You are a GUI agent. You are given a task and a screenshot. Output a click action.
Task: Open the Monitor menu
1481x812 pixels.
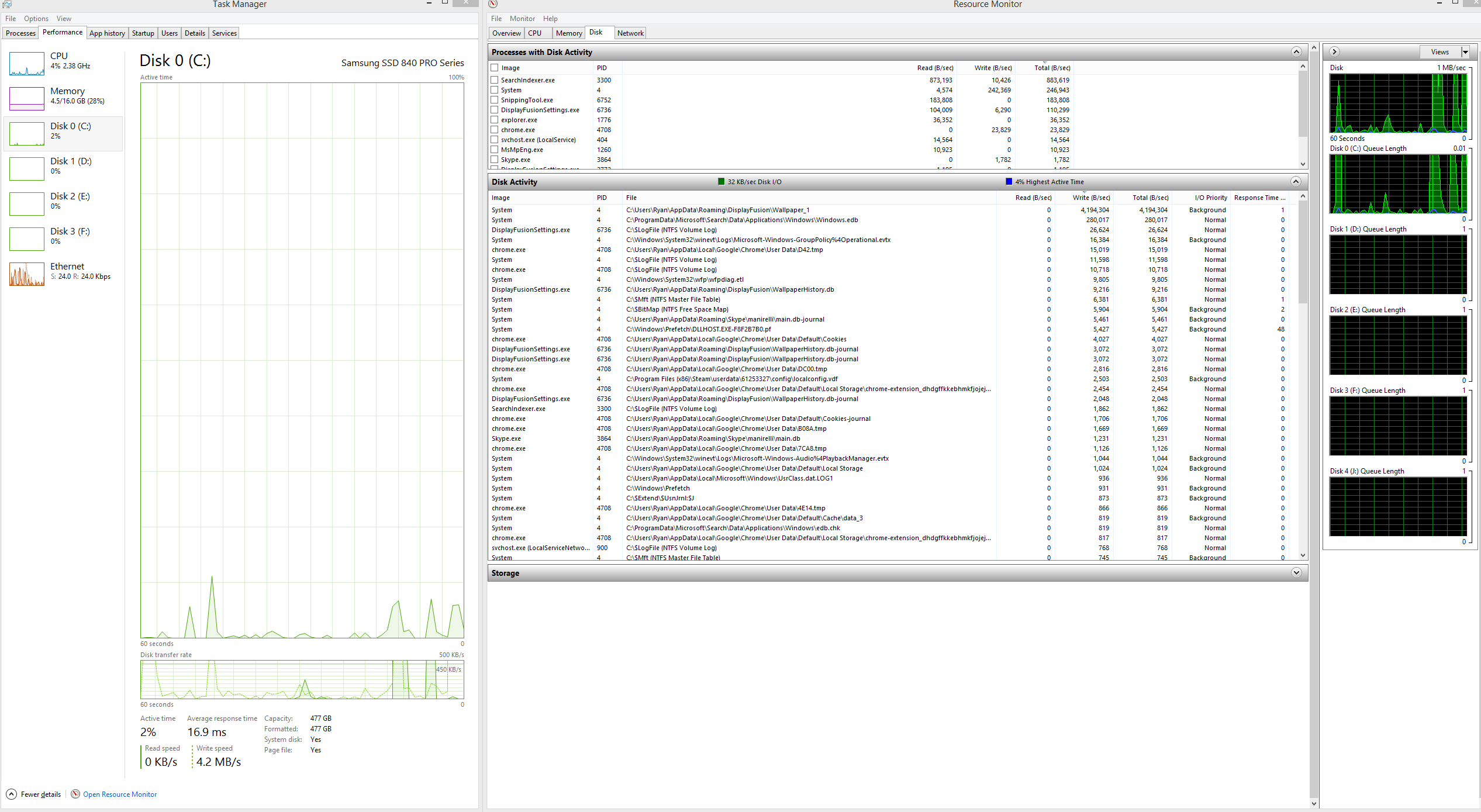pyautogui.click(x=522, y=19)
